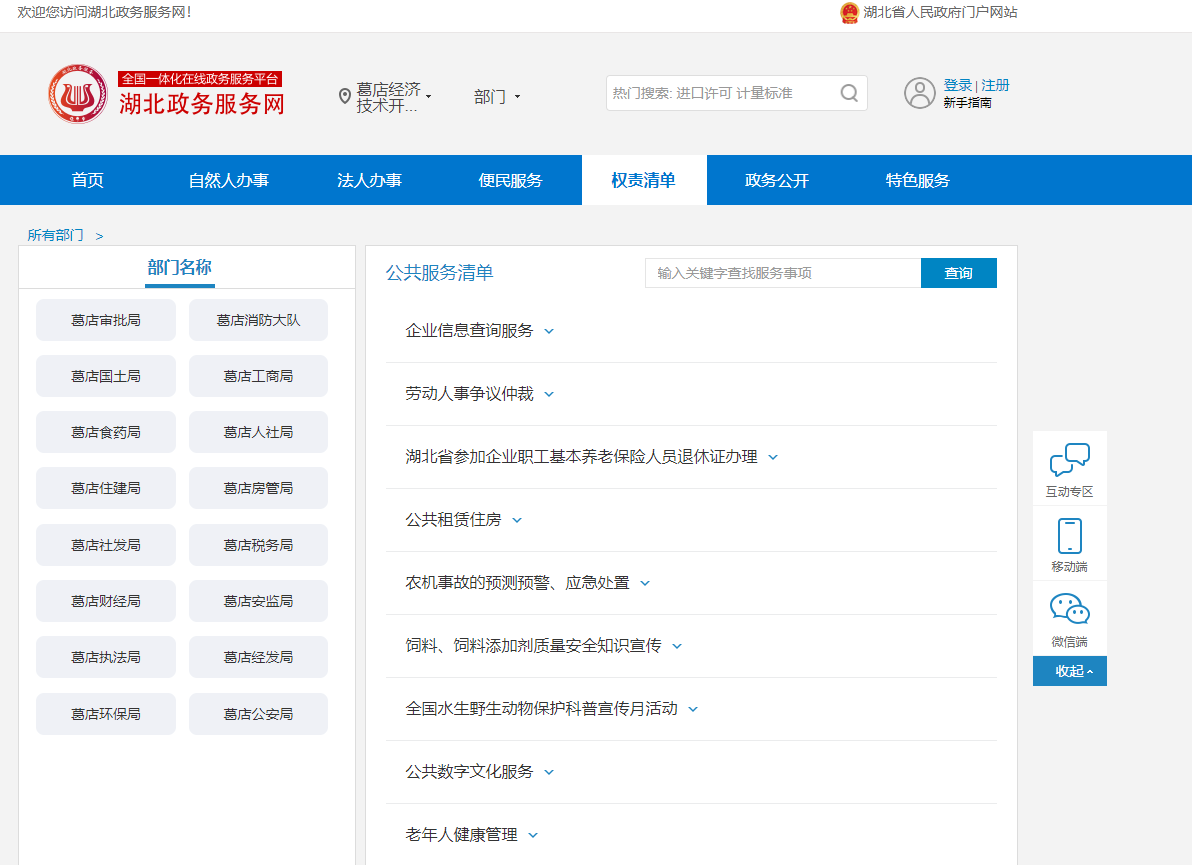Viewport: 1192px width, 865px height.
Task: Open the 葛店经济技术开 region dropdown
Action: [x=393, y=97]
